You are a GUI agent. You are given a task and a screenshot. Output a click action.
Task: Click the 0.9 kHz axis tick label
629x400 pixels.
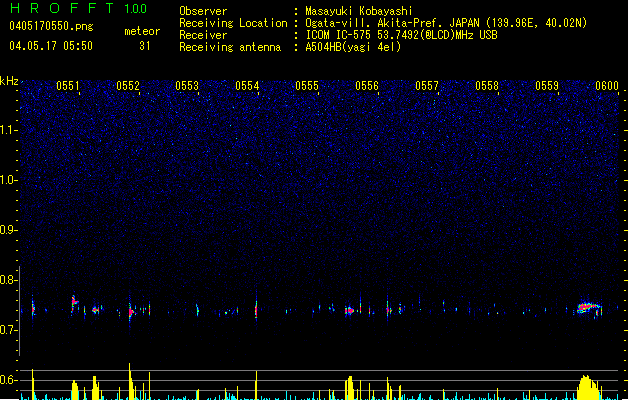pos(8,230)
